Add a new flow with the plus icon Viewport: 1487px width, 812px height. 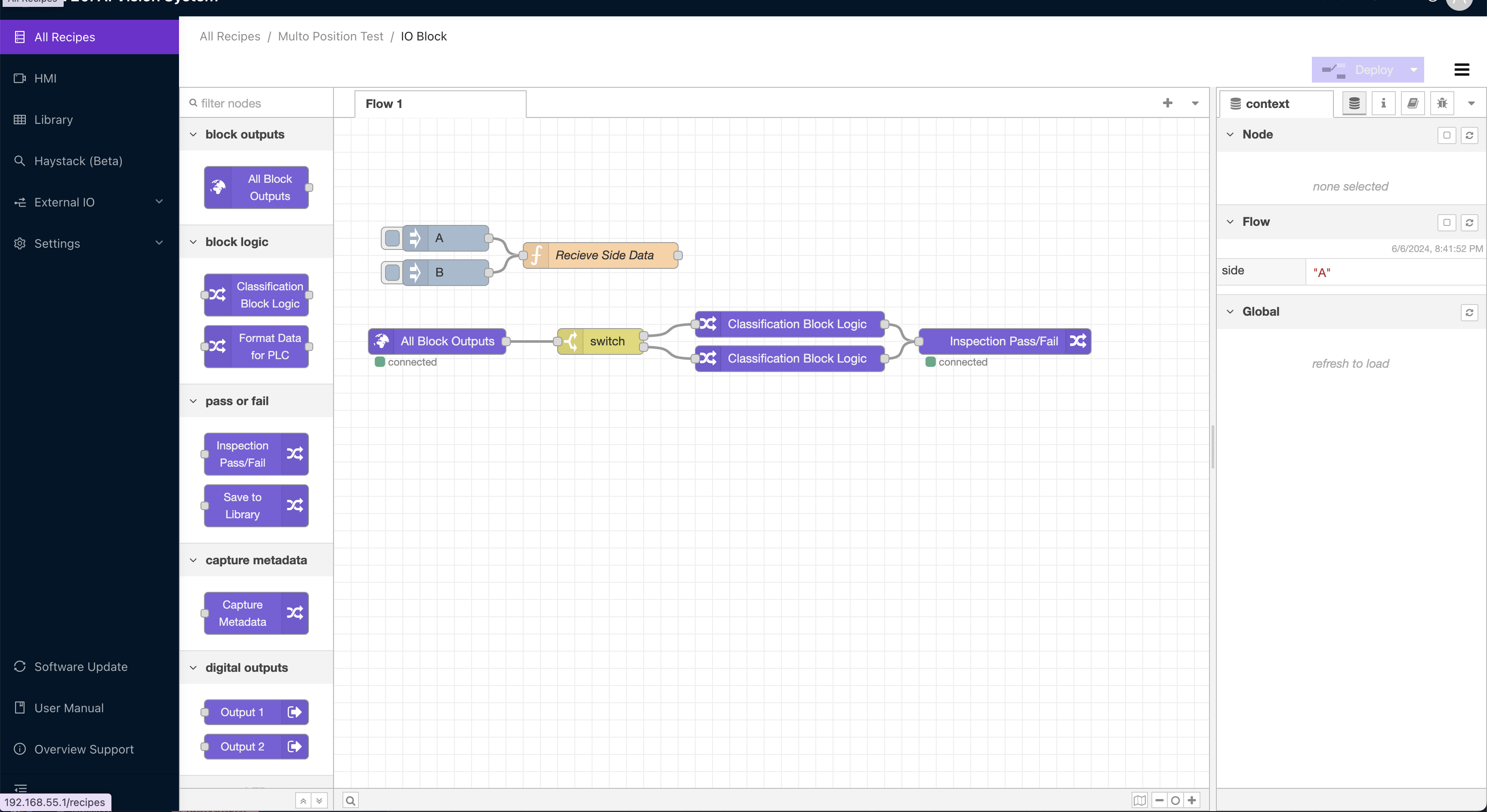1168,103
